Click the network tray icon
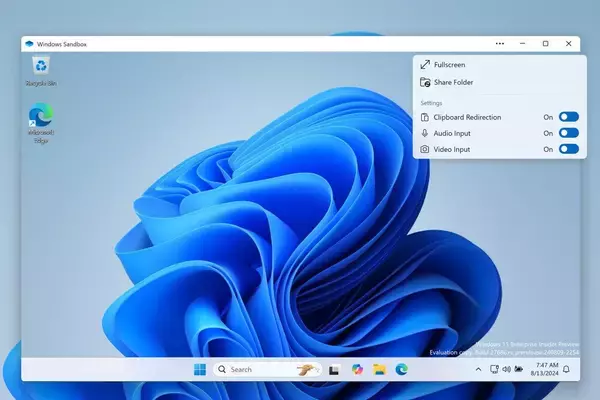This screenshot has width=600, height=400. pos(493,369)
